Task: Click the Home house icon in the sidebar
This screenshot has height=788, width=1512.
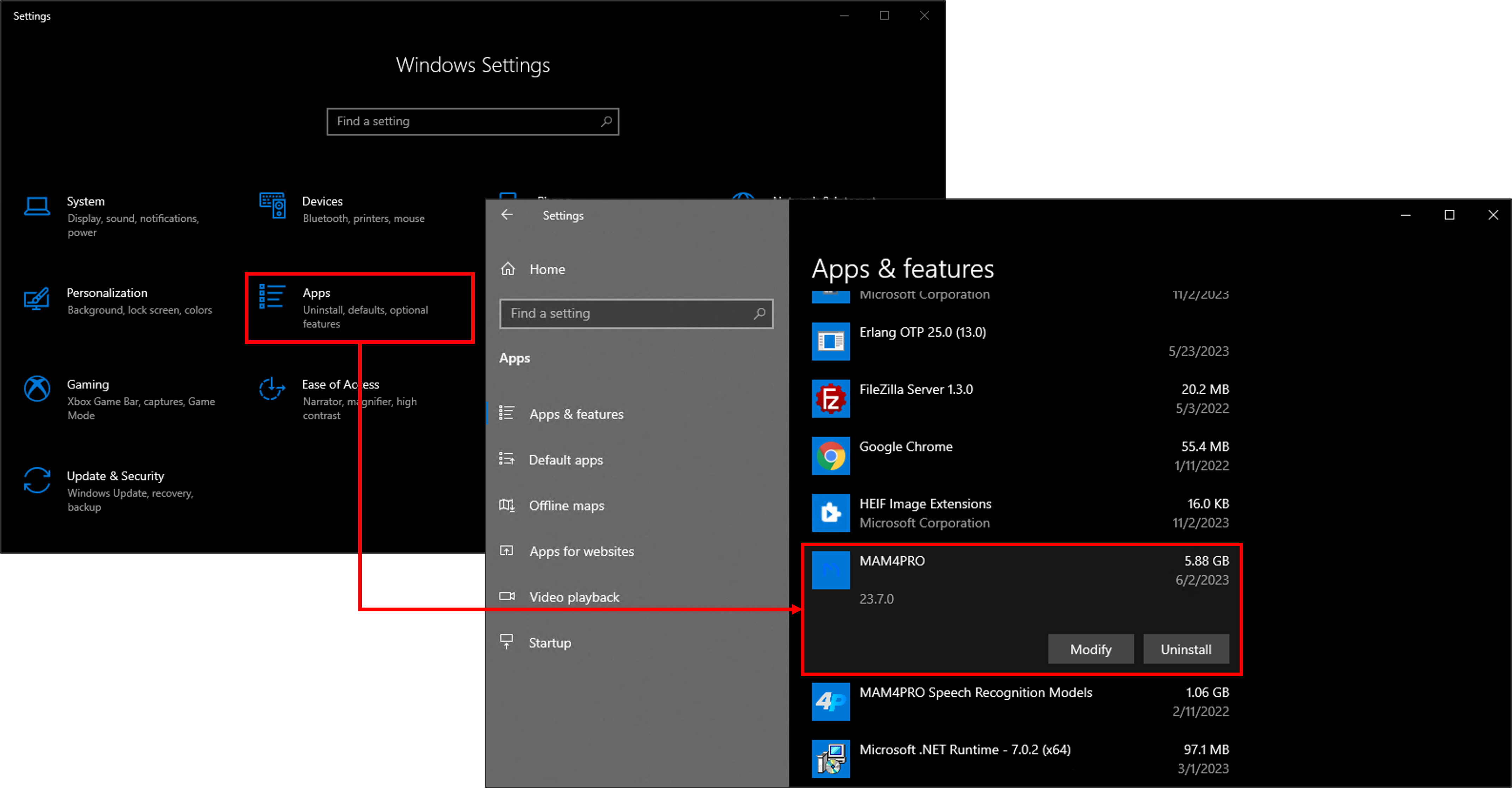Action: point(508,269)
